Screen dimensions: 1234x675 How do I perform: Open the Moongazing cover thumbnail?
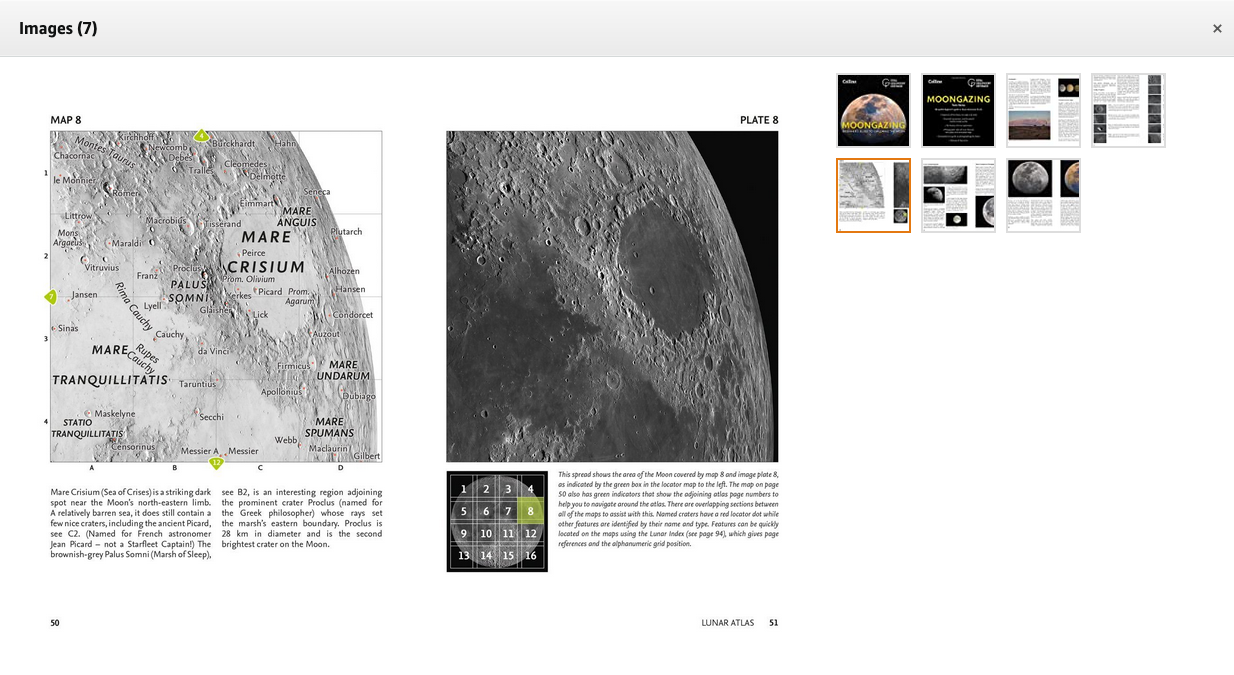click(873, 110)
